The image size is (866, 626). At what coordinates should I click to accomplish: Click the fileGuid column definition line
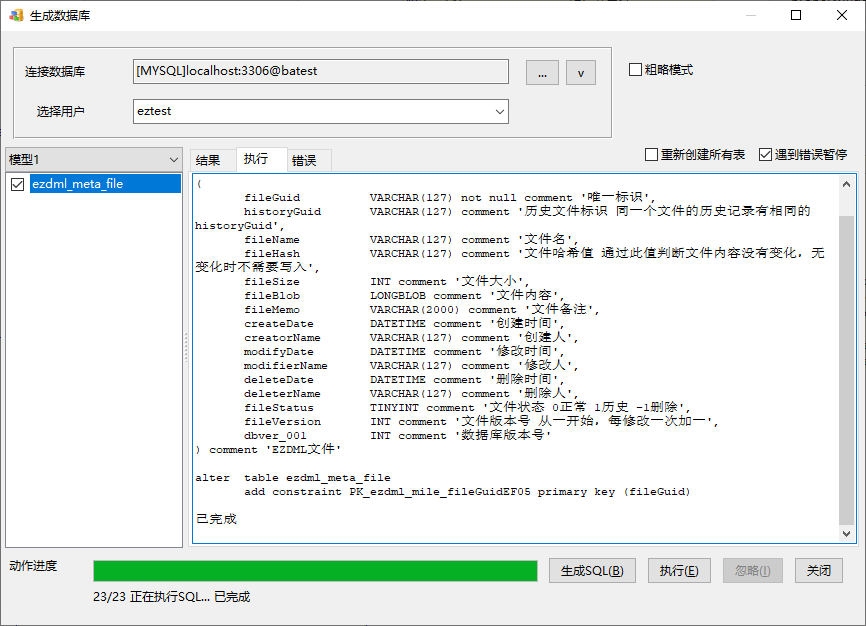tap(450, 197)
